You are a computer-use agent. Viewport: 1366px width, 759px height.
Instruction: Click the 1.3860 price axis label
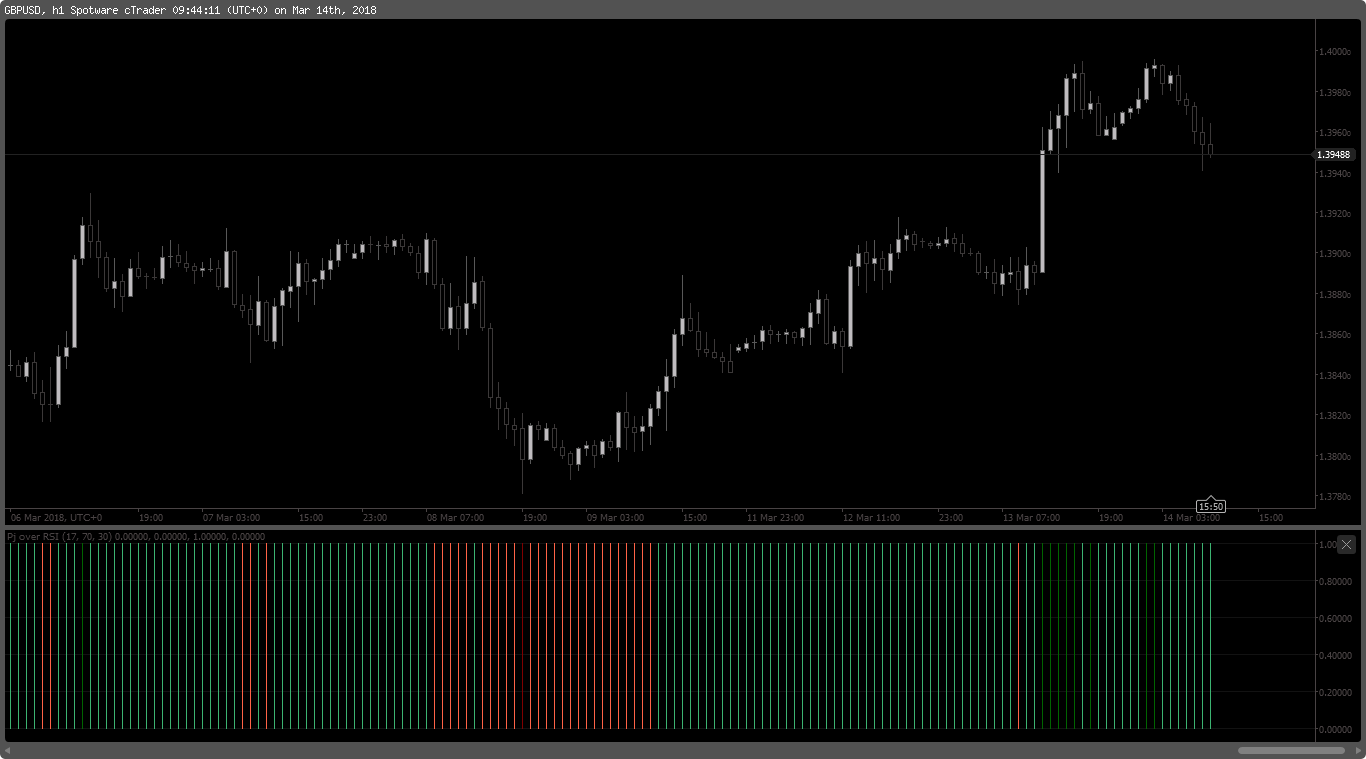(x=1333, y=335)
